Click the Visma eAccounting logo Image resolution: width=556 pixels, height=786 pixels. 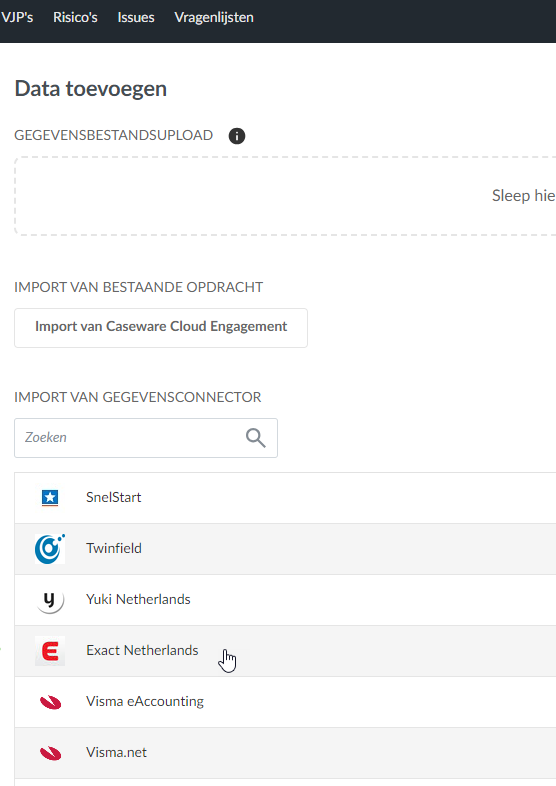click(x=50, y=702)
